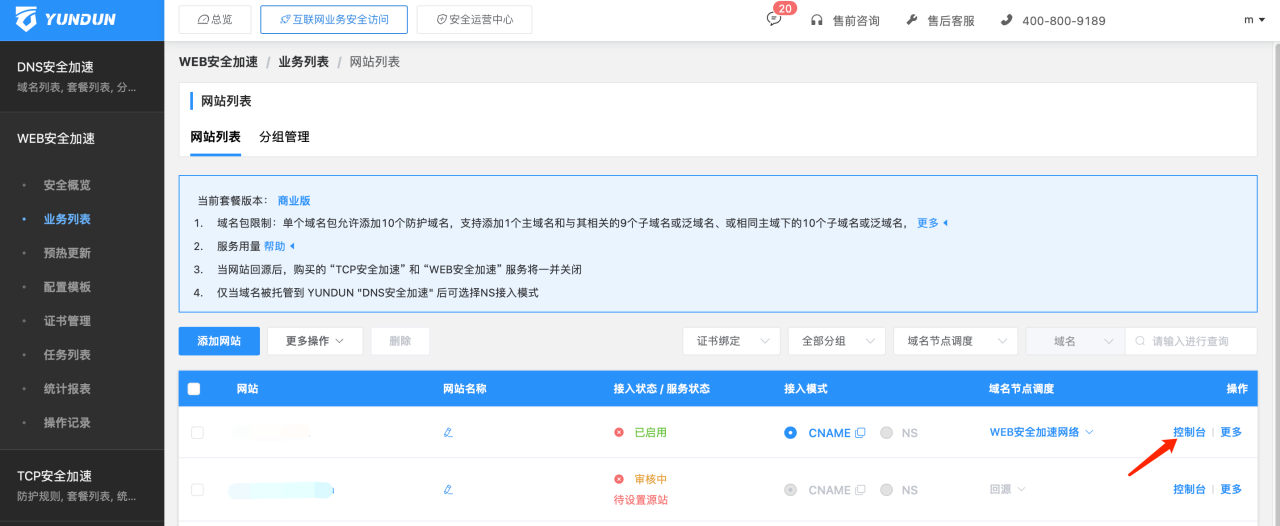
Task: Click red status icon next to 已启用
Action: 619,432
